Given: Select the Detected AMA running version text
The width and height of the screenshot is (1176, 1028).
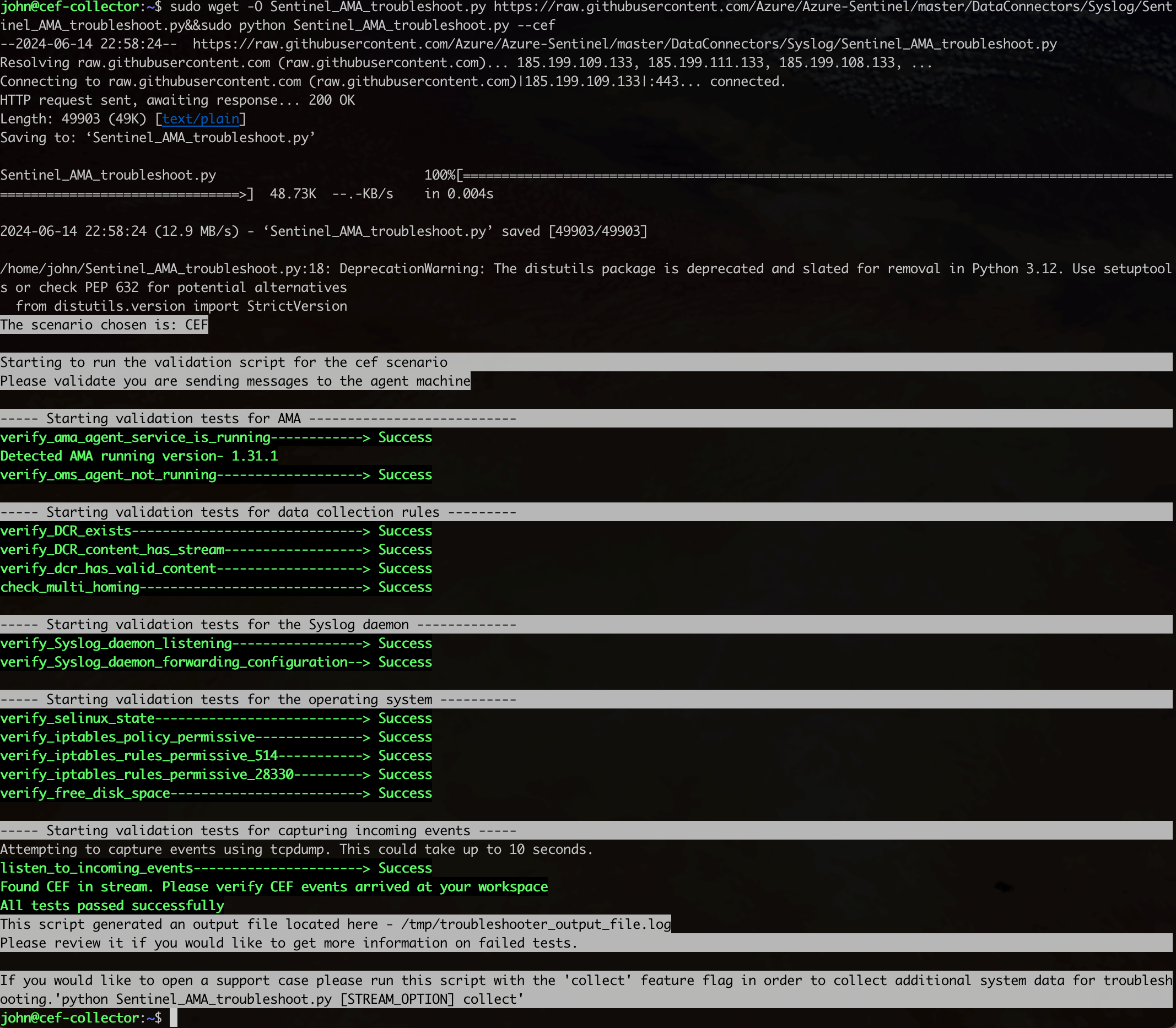Looking at the screenshot, I should [x=139, y=456].
